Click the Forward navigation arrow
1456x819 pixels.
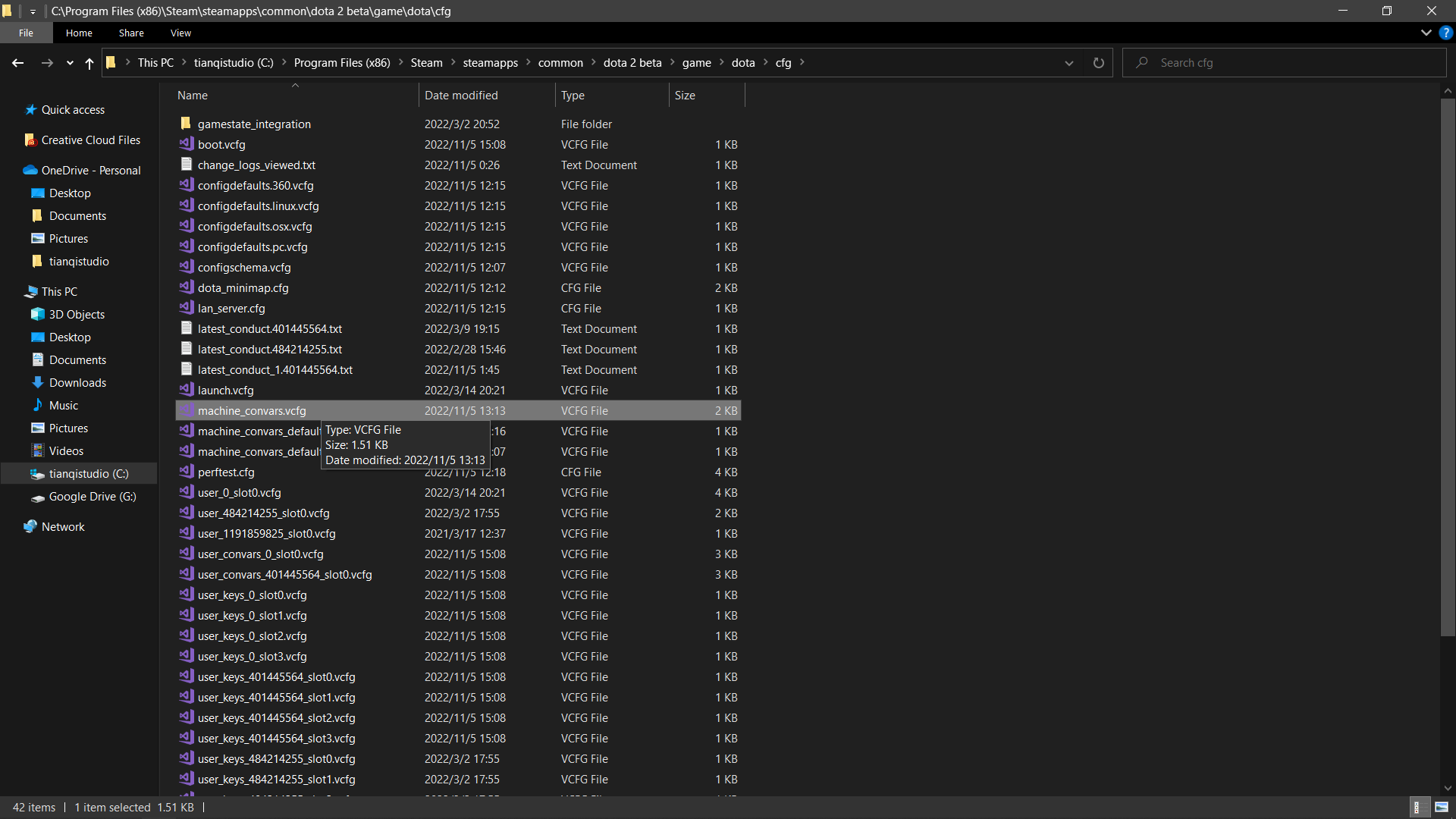pos(47,63)
